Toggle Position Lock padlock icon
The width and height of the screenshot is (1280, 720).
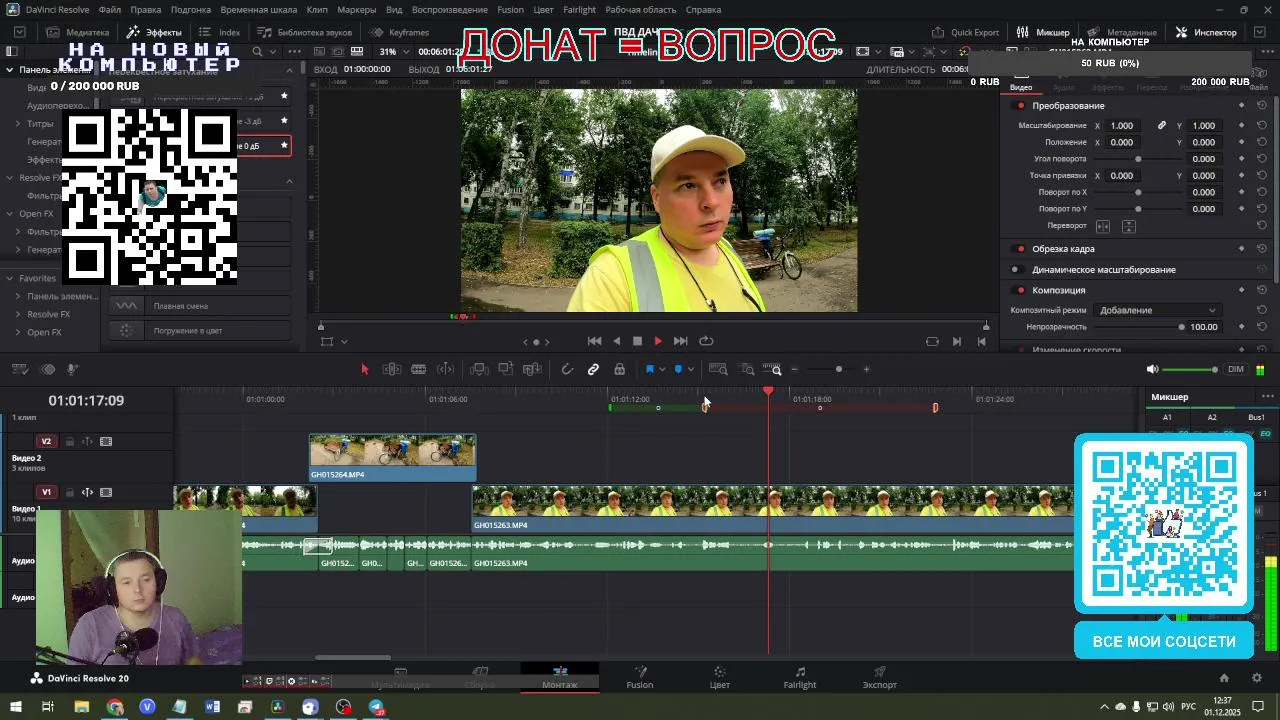[620, 370]
